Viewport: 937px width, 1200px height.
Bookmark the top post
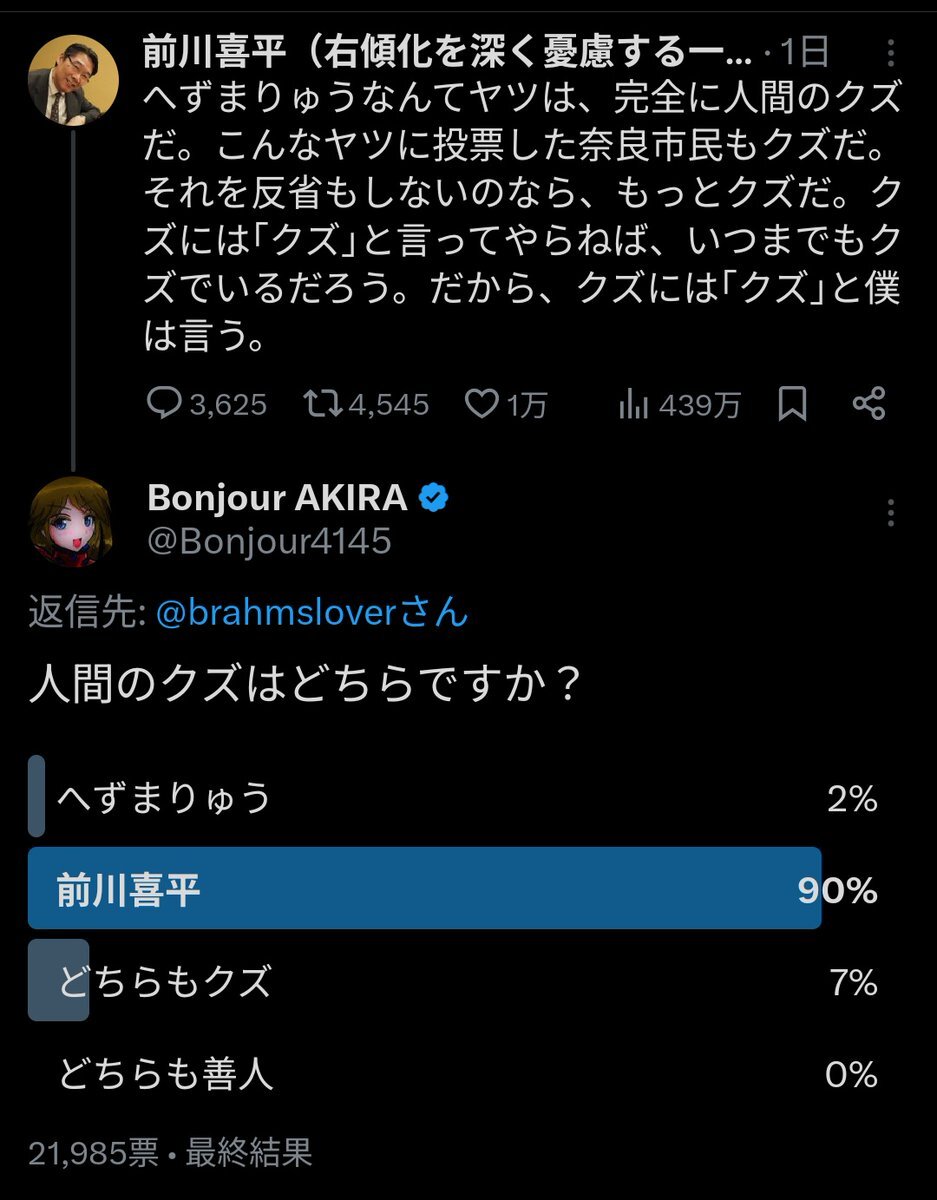point(792,404)
